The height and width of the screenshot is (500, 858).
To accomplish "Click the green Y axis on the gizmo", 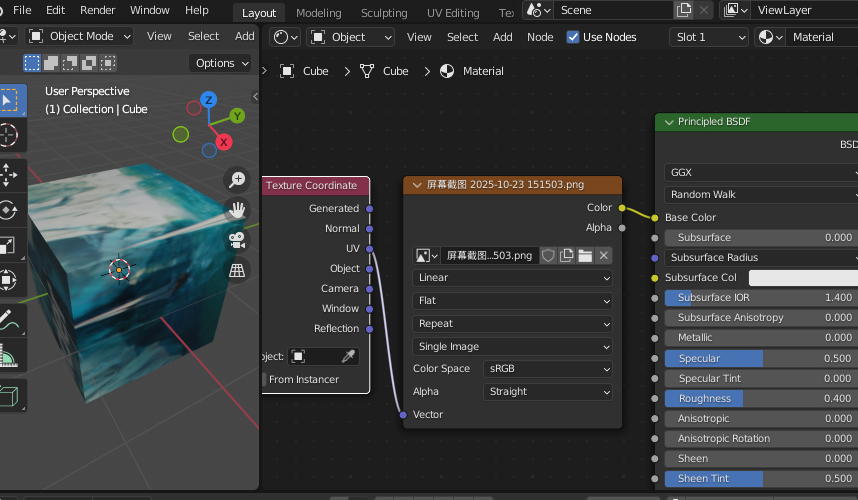I will [237, 116].
